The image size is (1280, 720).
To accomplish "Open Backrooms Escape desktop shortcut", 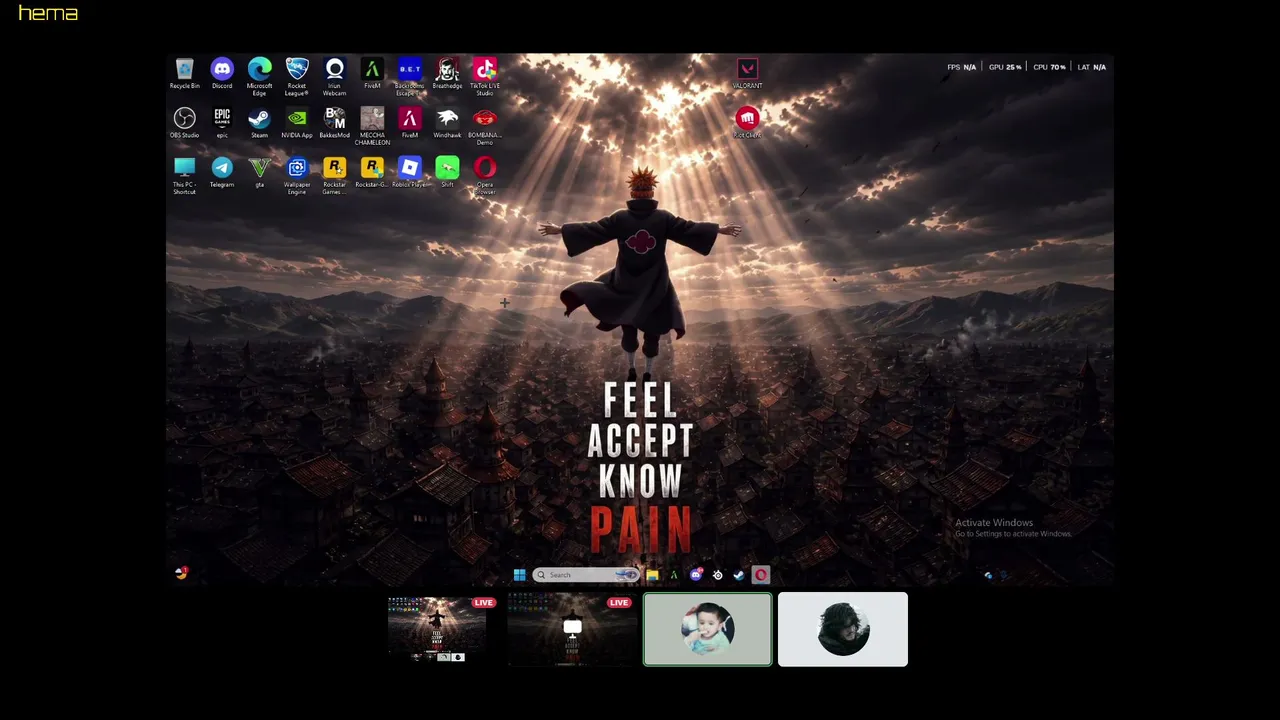I will tap(409, 76).
